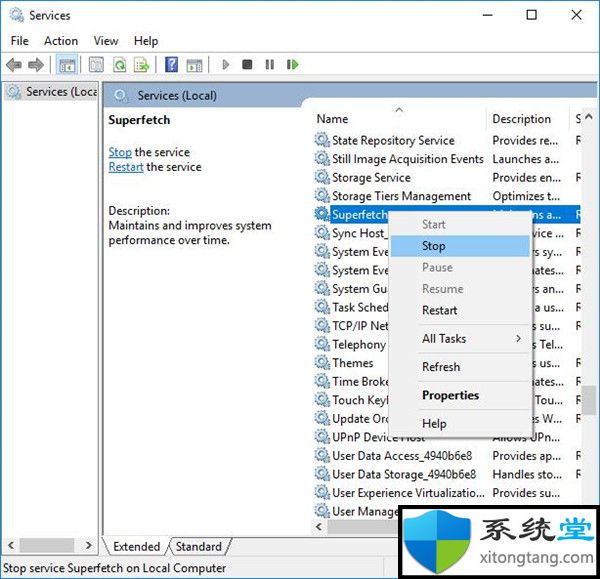
Task: Click the Stop the service link
Action: (120, 152)
